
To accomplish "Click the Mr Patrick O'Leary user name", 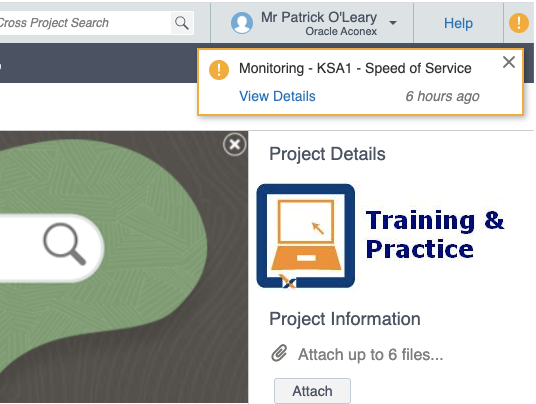I will pyautogui.click(x=319, y=17).
